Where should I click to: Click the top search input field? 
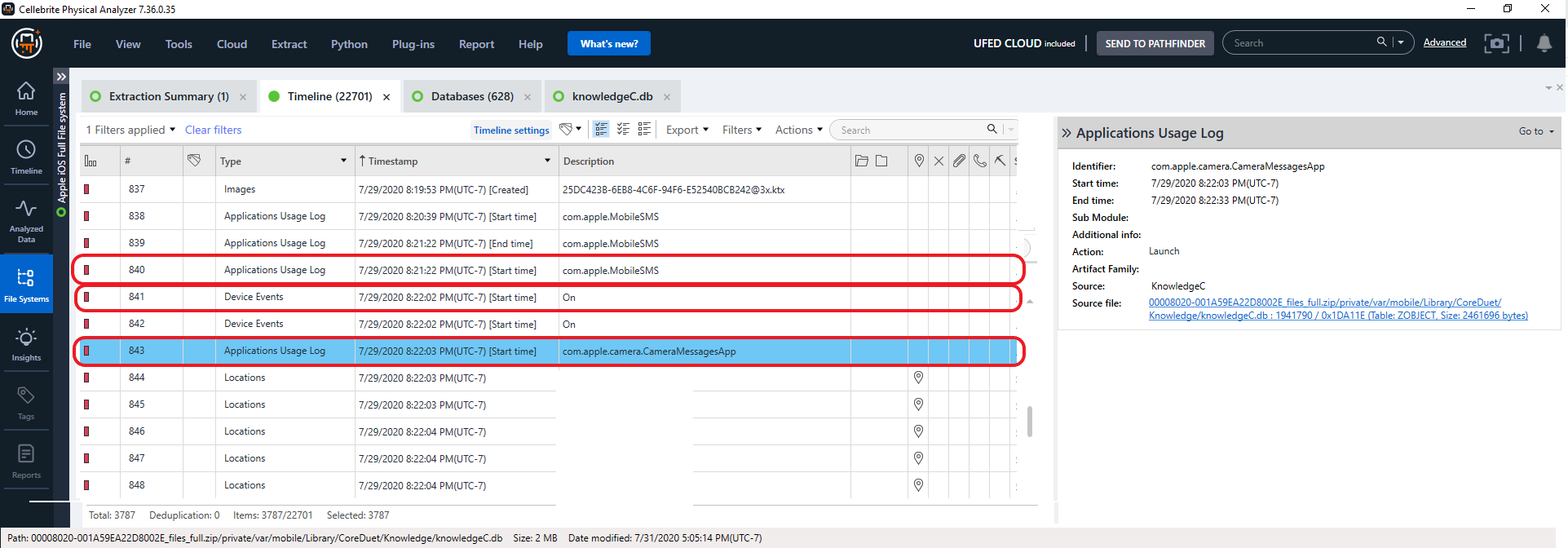(1302, 42)
